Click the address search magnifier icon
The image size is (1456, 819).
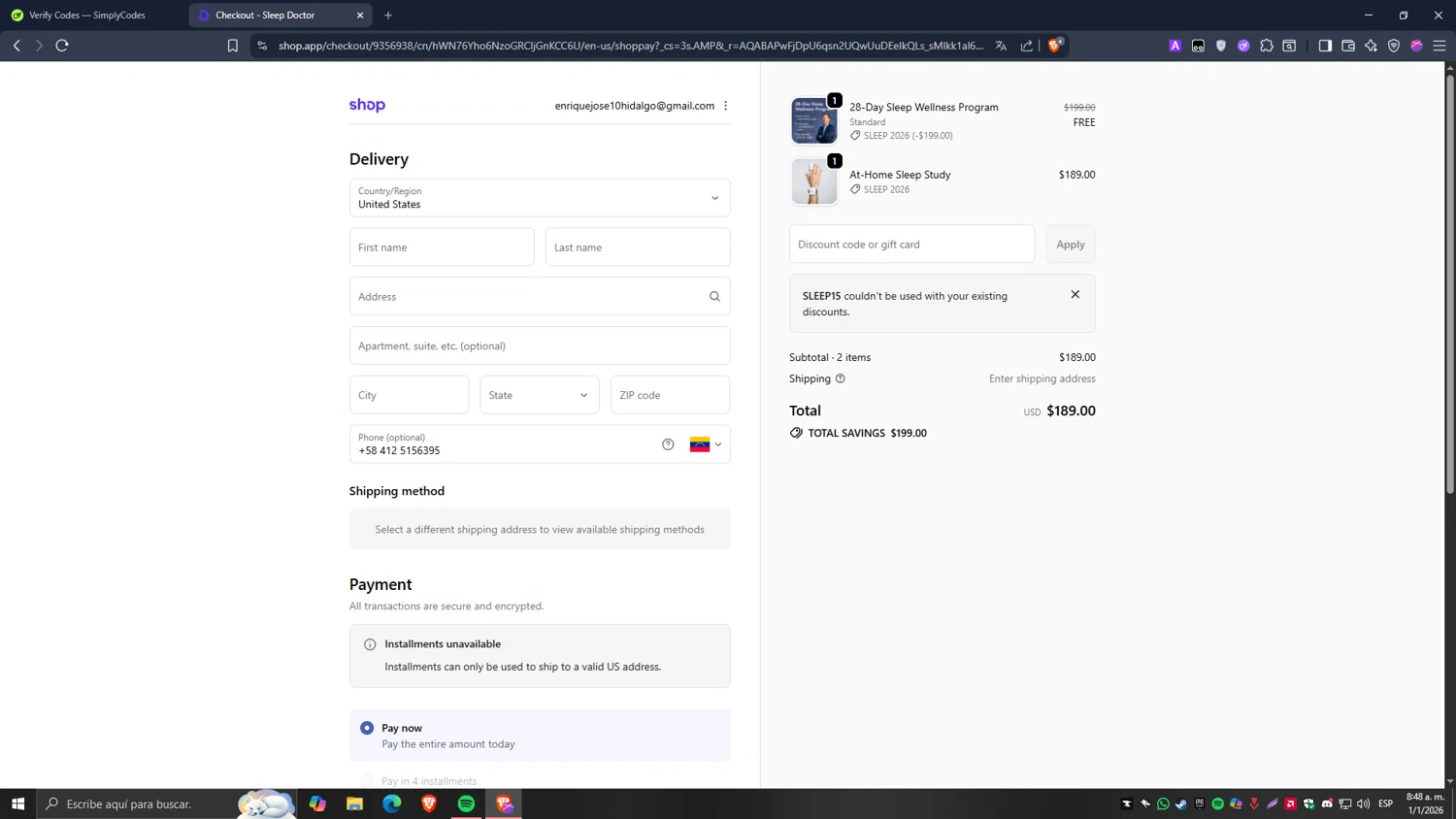coord(714,297)
